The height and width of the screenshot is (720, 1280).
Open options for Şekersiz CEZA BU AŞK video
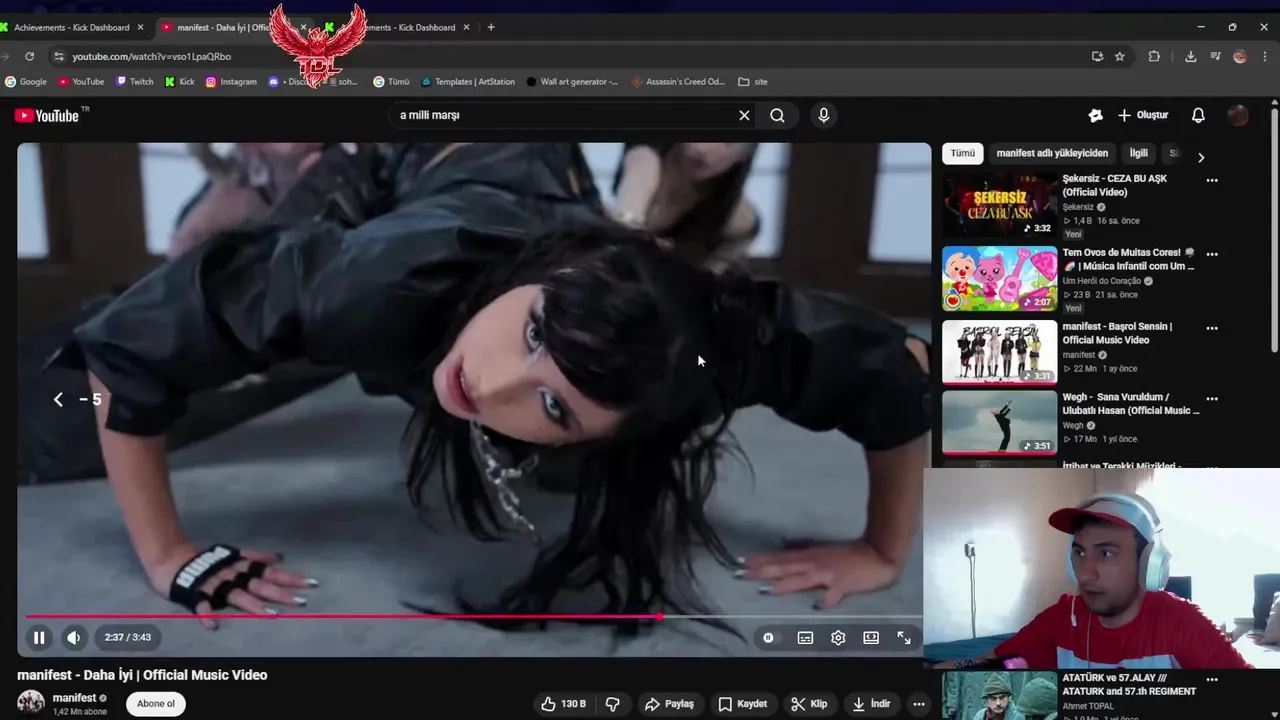click(x=1212, y=181)
